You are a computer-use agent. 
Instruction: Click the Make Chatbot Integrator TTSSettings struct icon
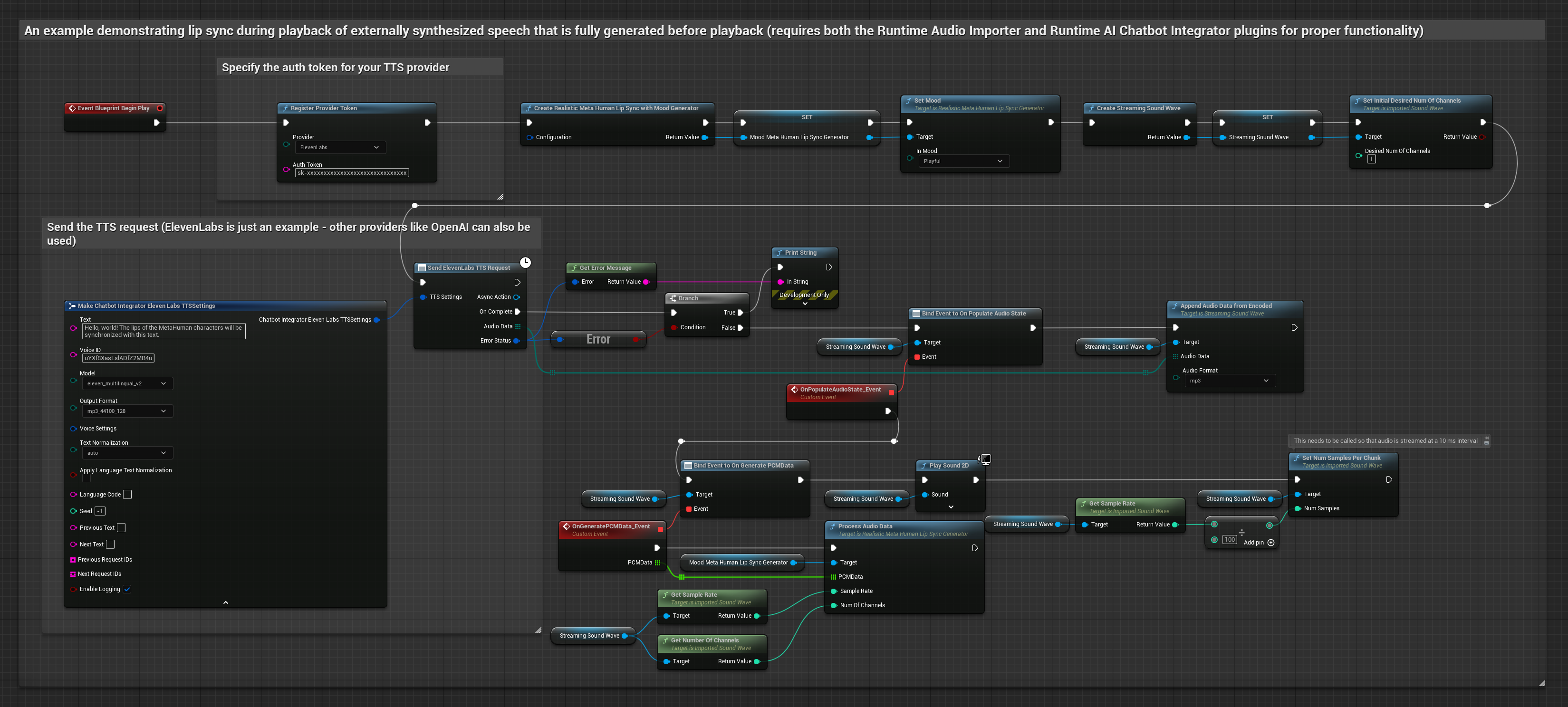click(72, 306)
